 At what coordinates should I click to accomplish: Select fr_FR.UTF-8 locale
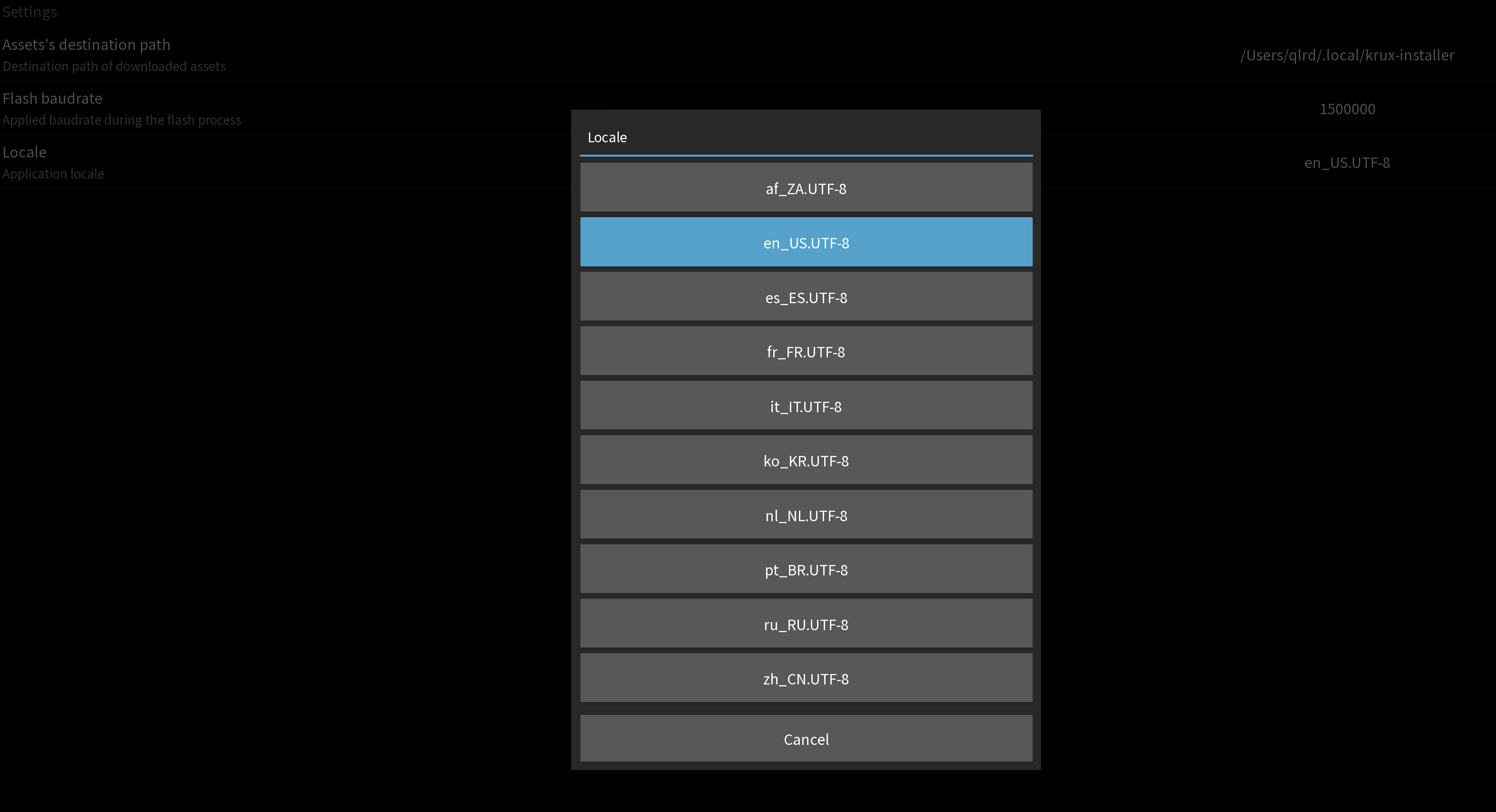807,352
